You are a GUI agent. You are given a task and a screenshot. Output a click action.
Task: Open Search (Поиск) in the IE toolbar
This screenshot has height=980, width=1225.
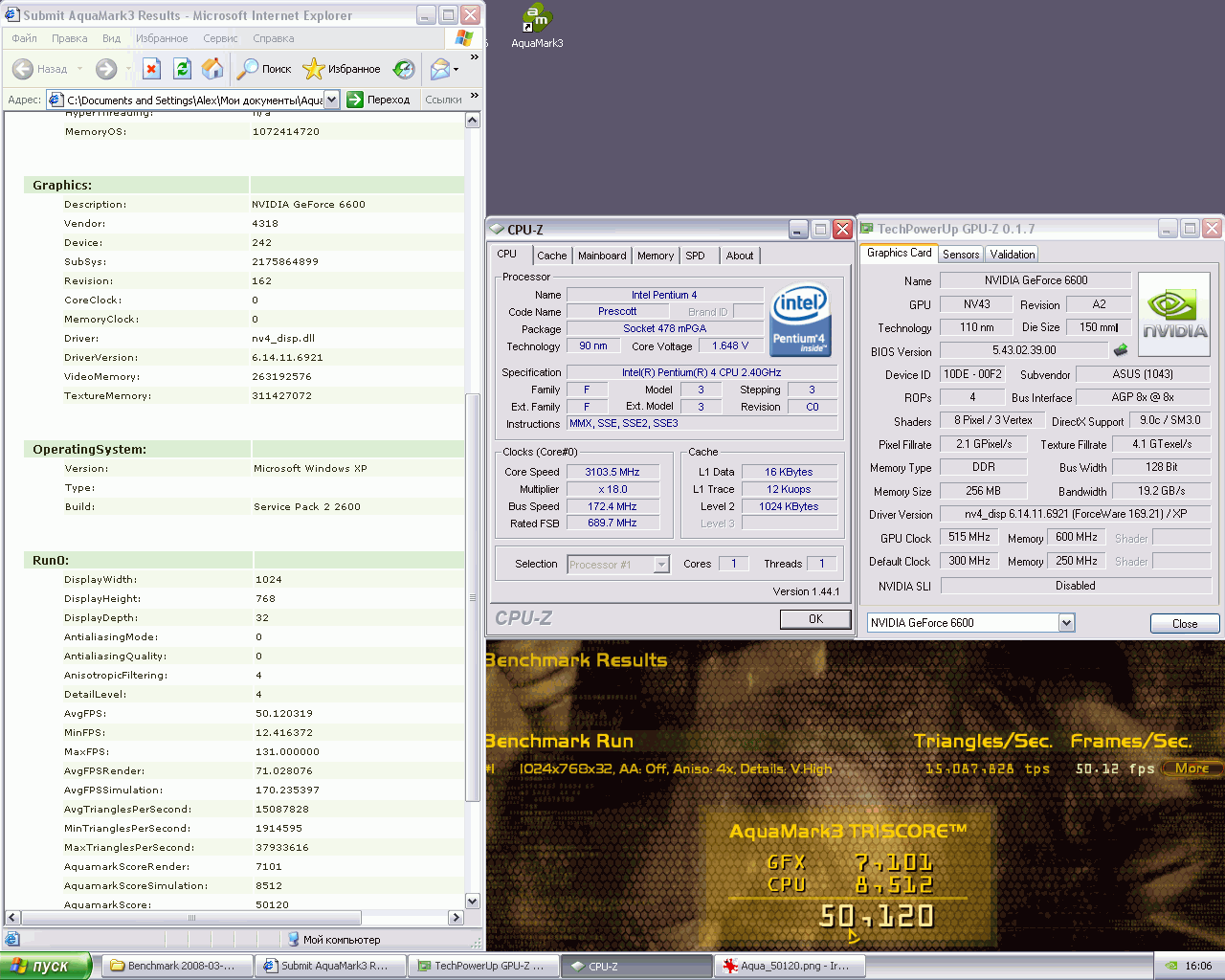coord(263,69)
